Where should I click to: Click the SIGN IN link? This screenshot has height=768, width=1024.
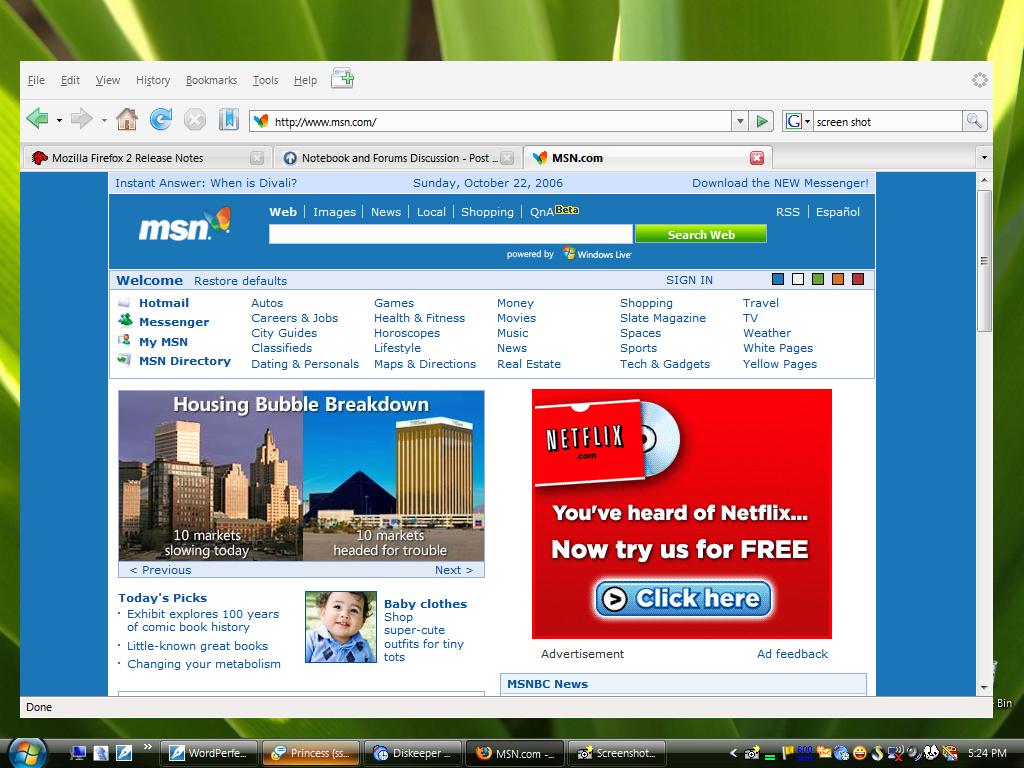(x=689, y=280)
